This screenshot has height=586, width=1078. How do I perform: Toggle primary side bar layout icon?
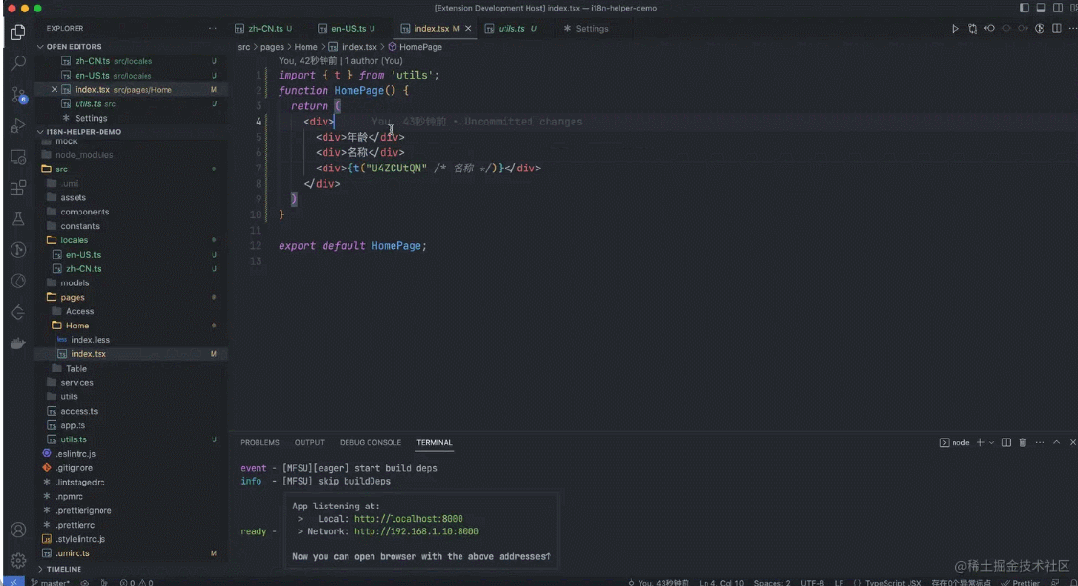coord(1024,8)
